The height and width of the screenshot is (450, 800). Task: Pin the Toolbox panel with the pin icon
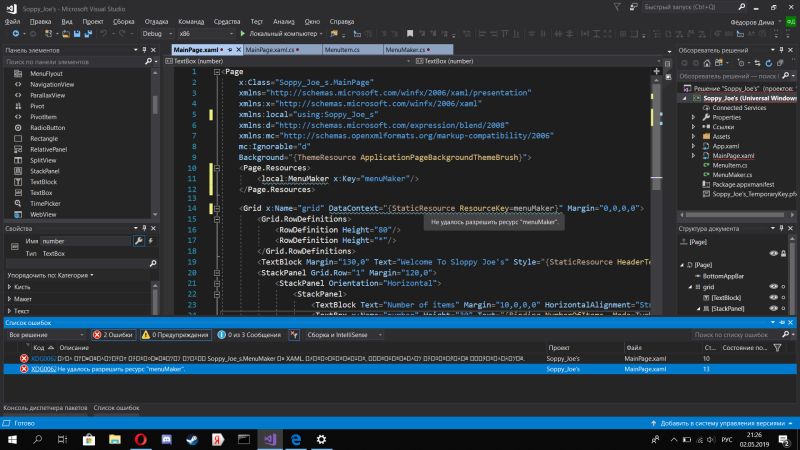coord(144,50)
